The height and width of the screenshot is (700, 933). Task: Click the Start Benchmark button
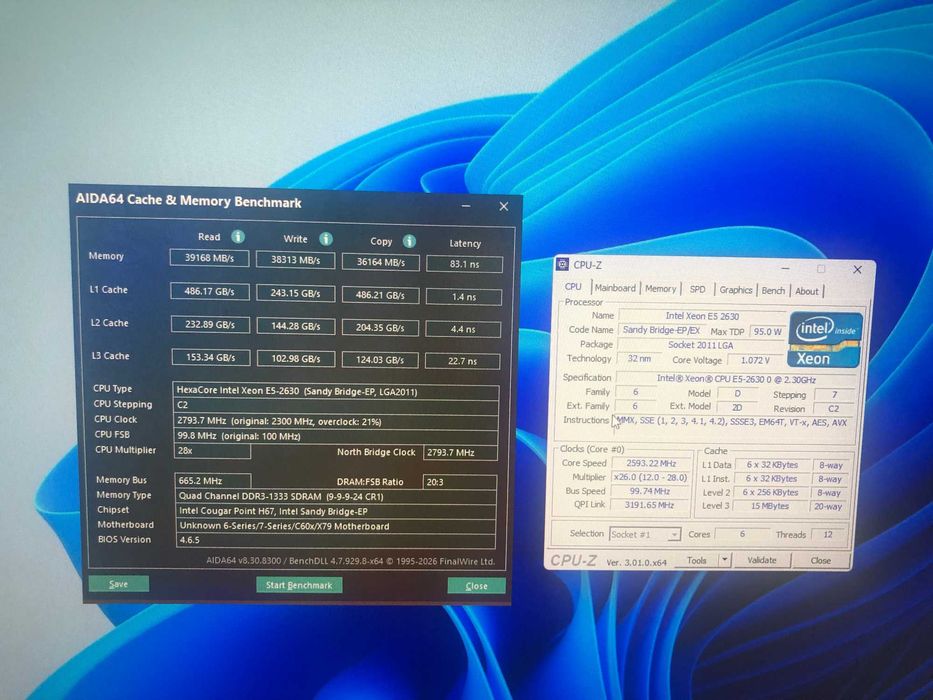pyautogui.click(x=299, y=585)
